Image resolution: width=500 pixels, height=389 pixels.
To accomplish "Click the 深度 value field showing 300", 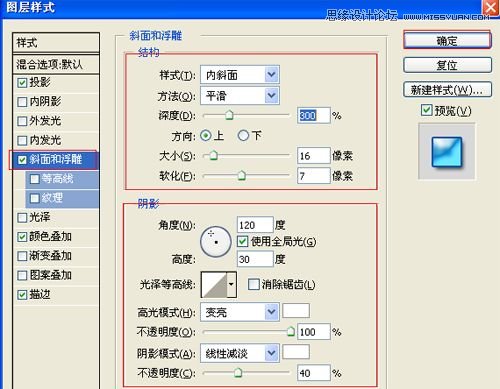I will tap(313, 115).
